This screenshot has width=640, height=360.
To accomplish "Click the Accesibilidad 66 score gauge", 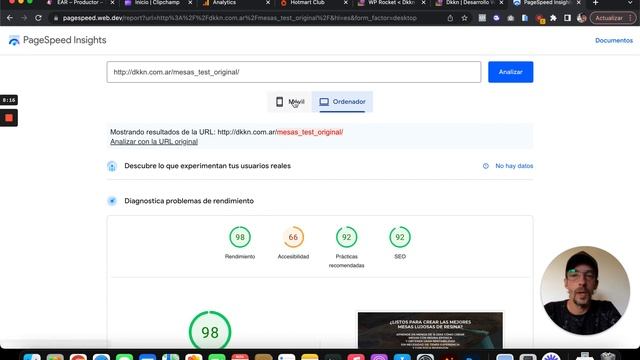I will coord(293,237).
